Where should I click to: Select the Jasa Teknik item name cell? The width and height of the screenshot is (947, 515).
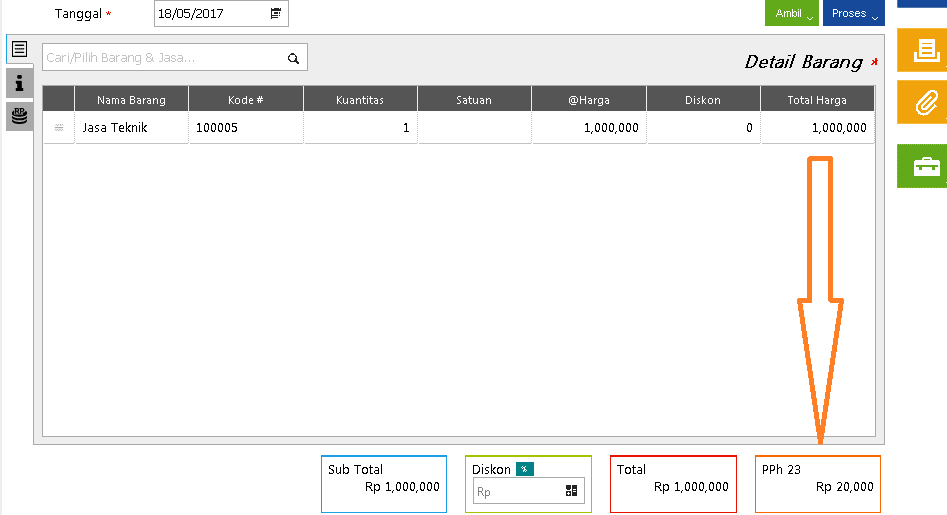click(x=131, y=128)
